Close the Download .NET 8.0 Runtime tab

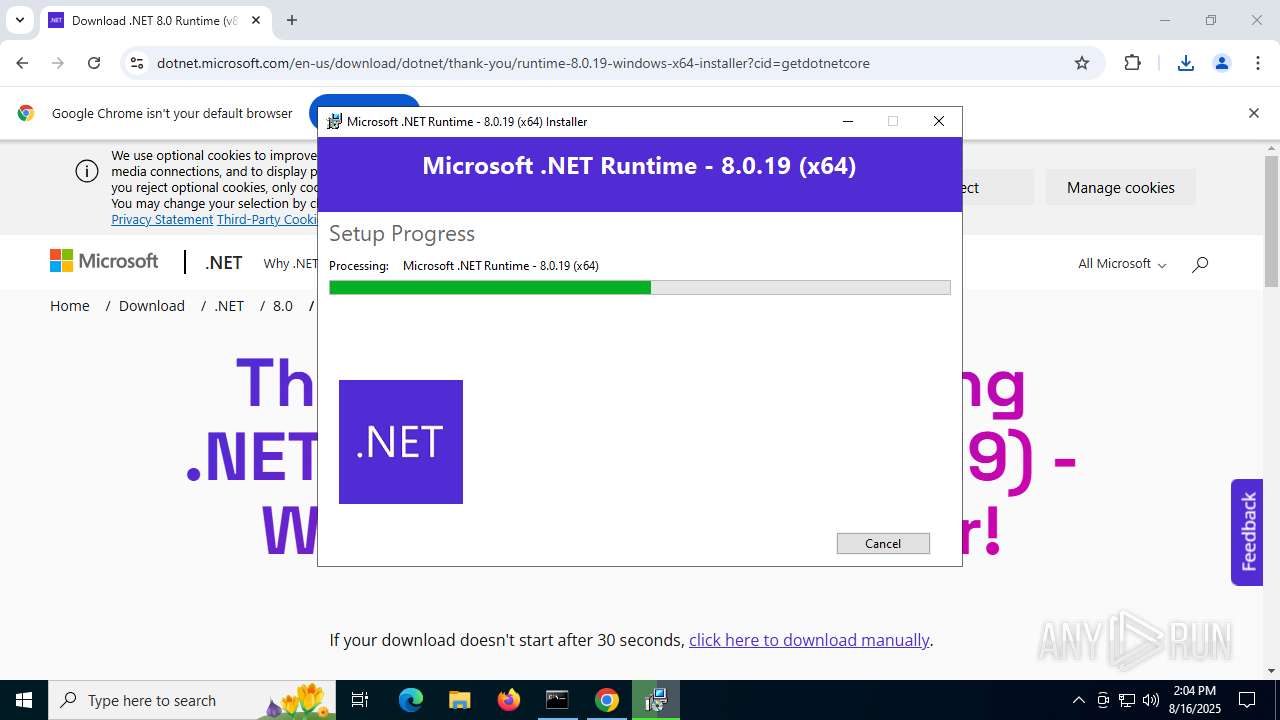256,20
